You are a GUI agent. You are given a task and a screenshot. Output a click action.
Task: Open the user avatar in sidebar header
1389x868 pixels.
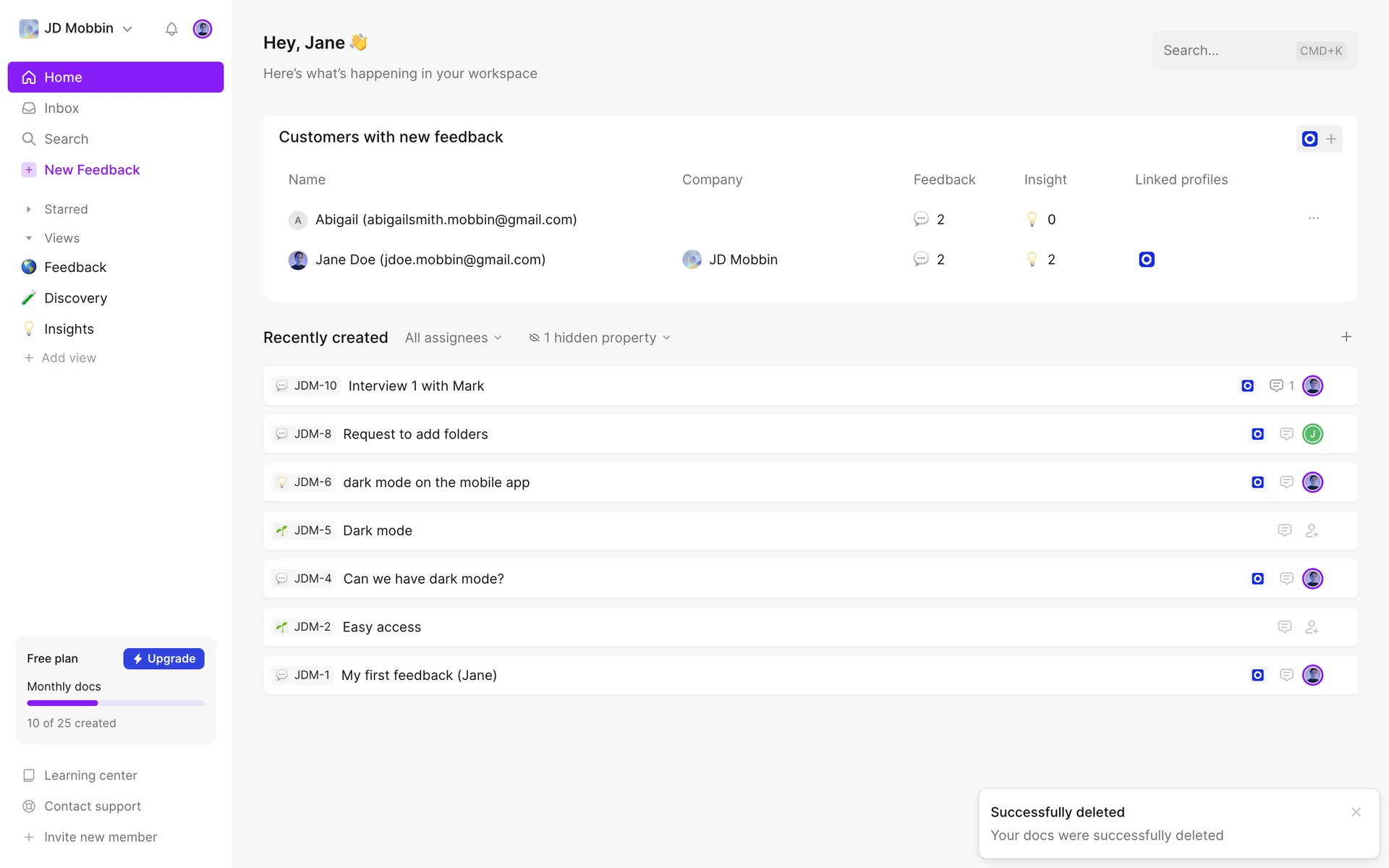203,29
